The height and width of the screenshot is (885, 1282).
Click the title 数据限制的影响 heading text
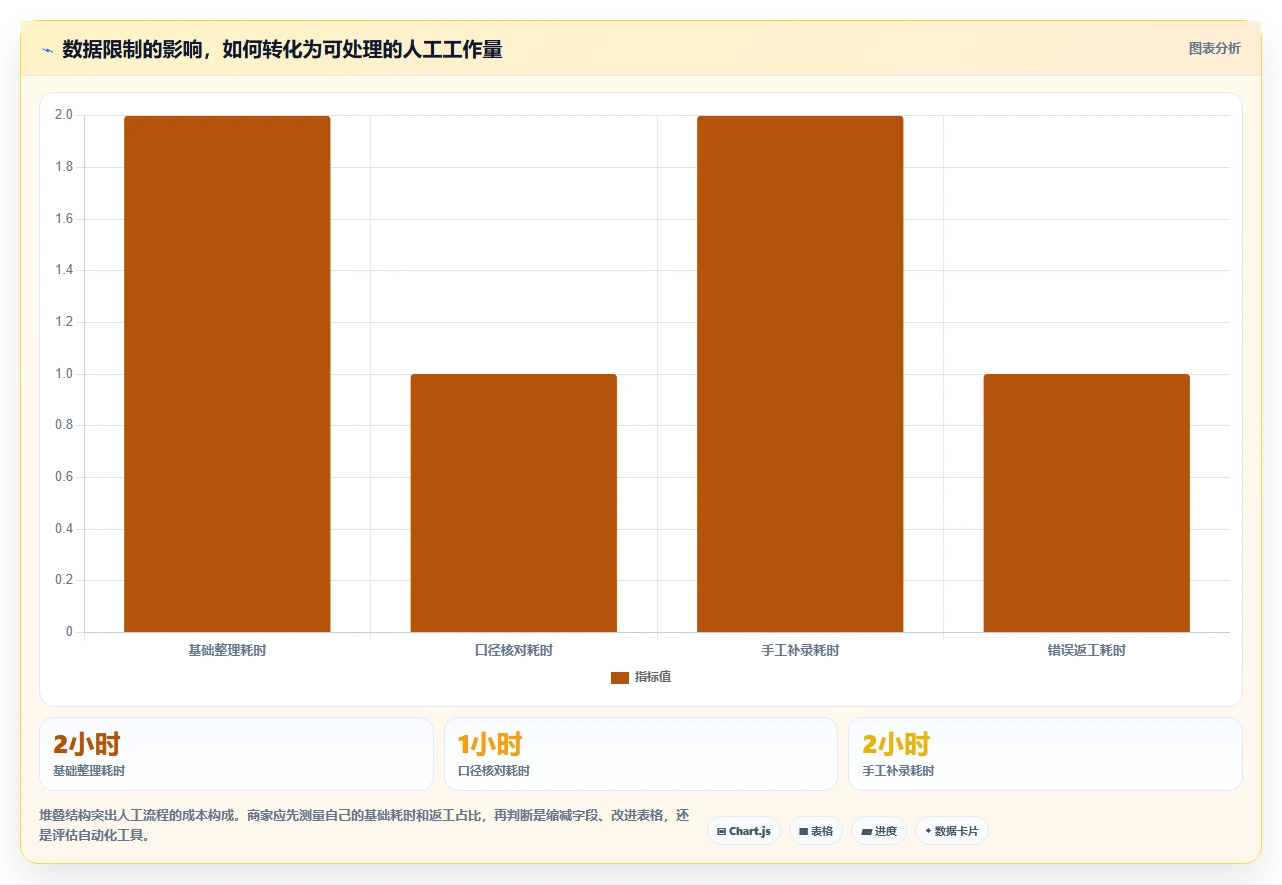tap(282, 50)
